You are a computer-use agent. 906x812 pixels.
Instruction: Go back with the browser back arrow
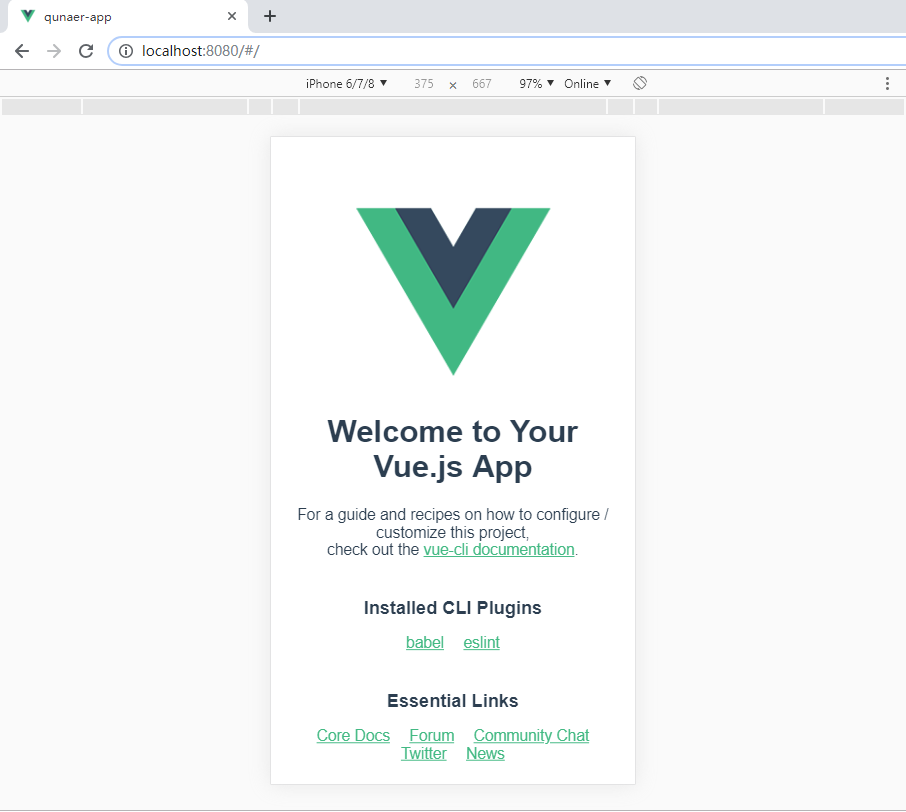(x=22, y=51)
